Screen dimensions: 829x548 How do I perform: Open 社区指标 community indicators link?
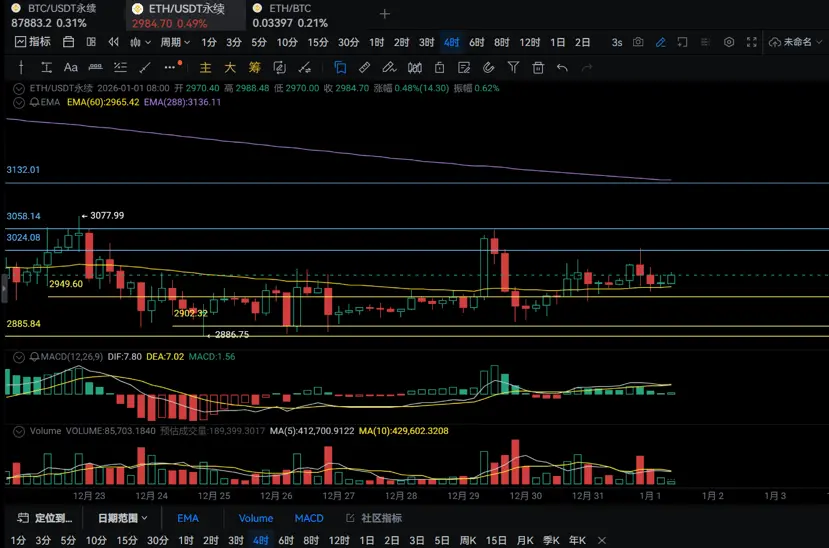pos(374,518)
